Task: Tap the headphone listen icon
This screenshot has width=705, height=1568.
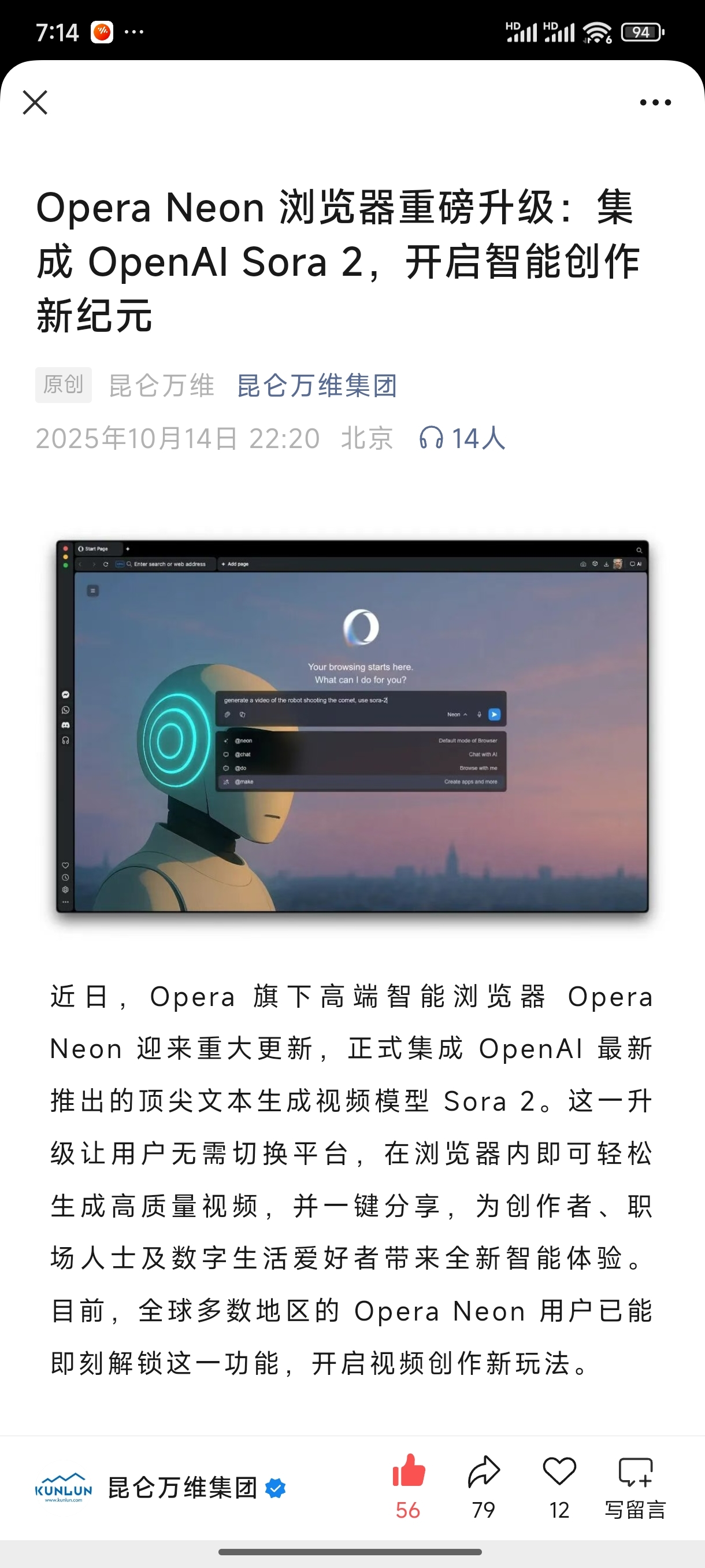Action: (431, 438)
